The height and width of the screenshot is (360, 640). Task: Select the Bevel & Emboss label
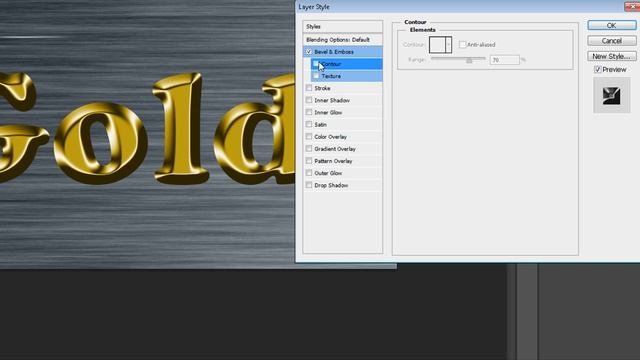pos(334,52)
